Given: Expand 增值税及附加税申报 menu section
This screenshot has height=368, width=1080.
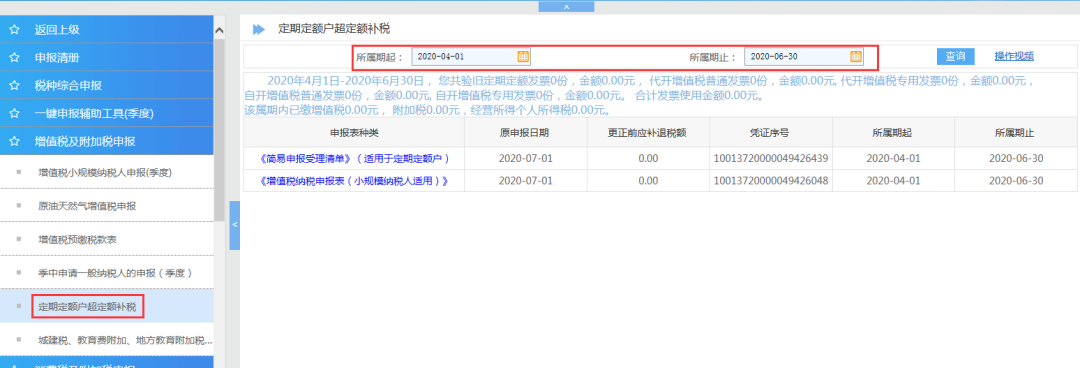Looking at the screenshot, I should tap(107, 142).
